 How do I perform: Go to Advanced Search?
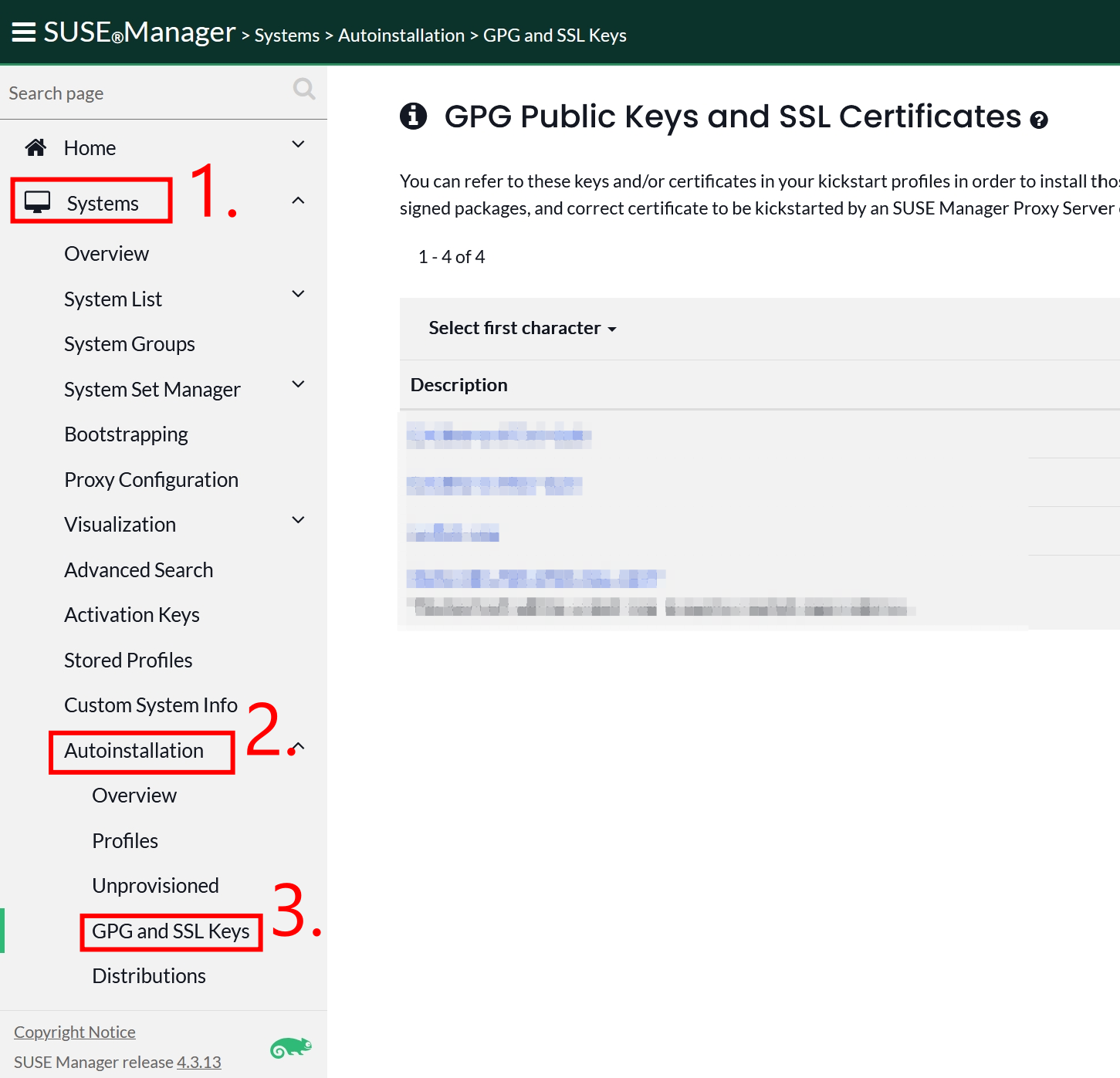tap(139, 570)
